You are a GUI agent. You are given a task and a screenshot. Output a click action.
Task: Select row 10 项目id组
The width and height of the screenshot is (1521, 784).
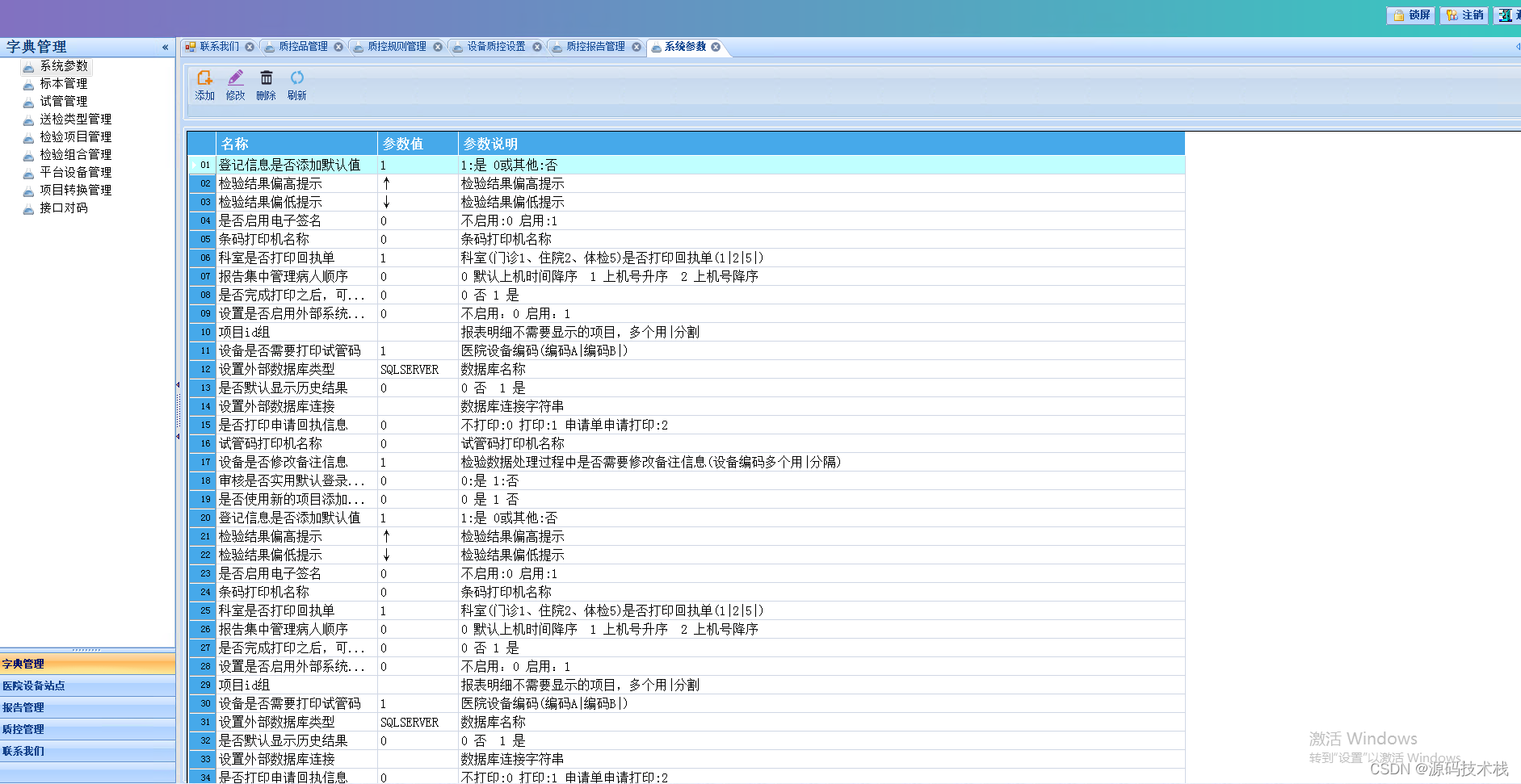[687, 332]
